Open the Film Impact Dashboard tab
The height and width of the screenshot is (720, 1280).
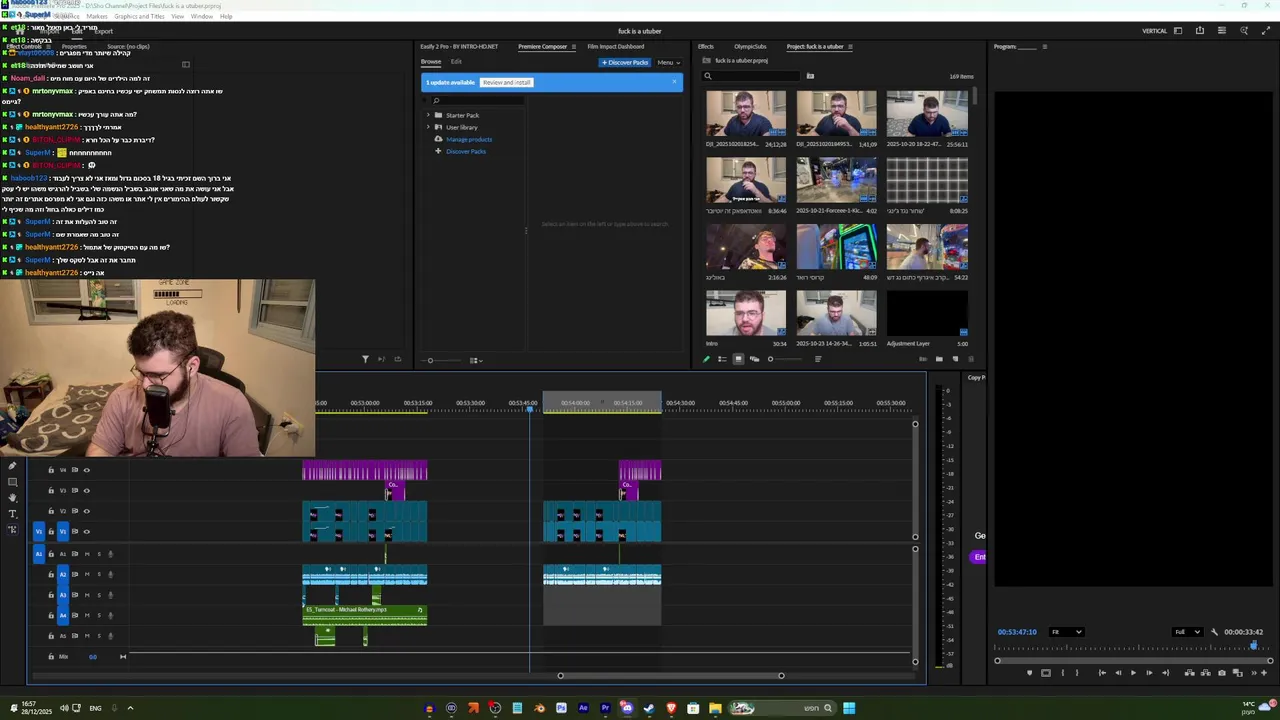coord(616,47)
